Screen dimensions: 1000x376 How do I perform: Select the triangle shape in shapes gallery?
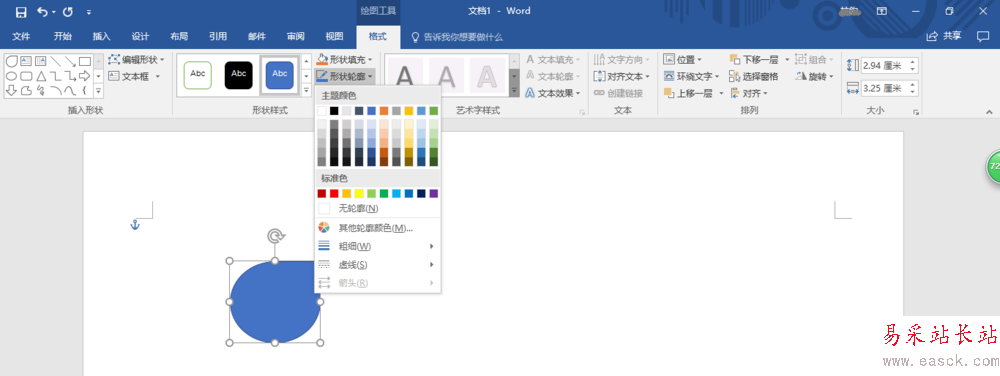point(41,76)
